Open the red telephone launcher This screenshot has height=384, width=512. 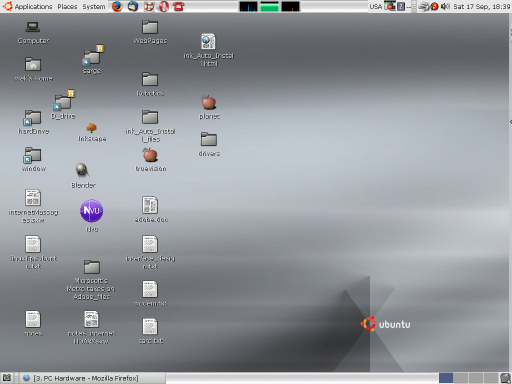point(179,6)
